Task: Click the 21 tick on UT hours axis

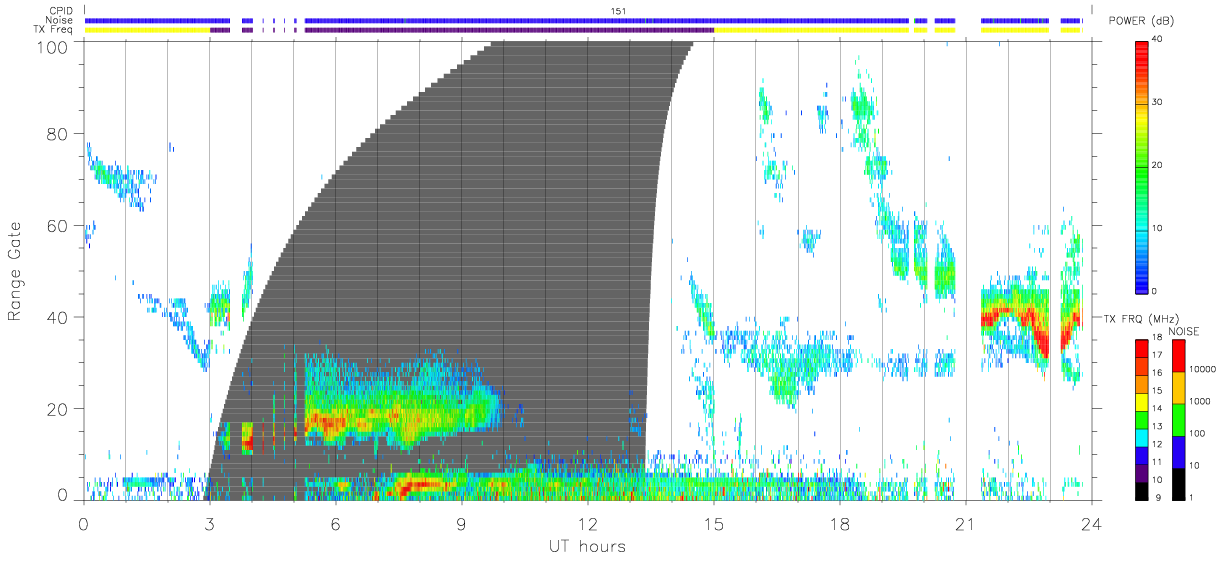Action: point(965,523)
